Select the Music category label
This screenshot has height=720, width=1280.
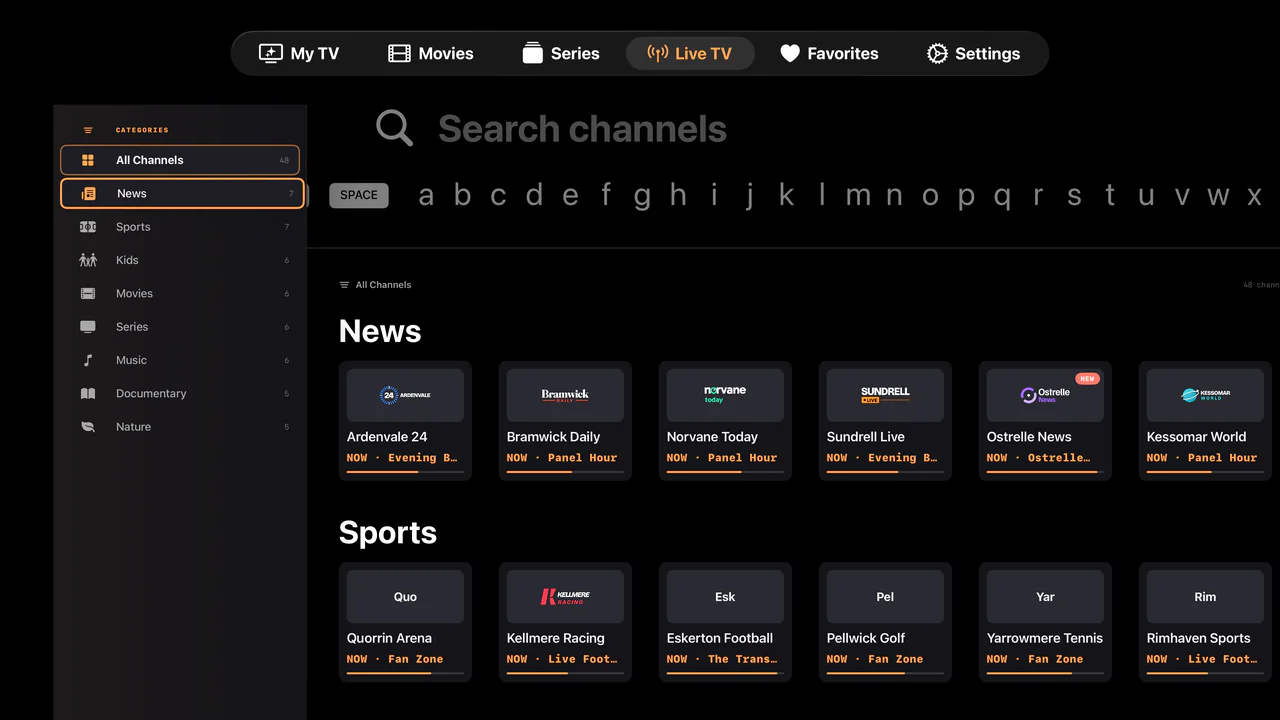pyautogui.click(x=131, y=360)
